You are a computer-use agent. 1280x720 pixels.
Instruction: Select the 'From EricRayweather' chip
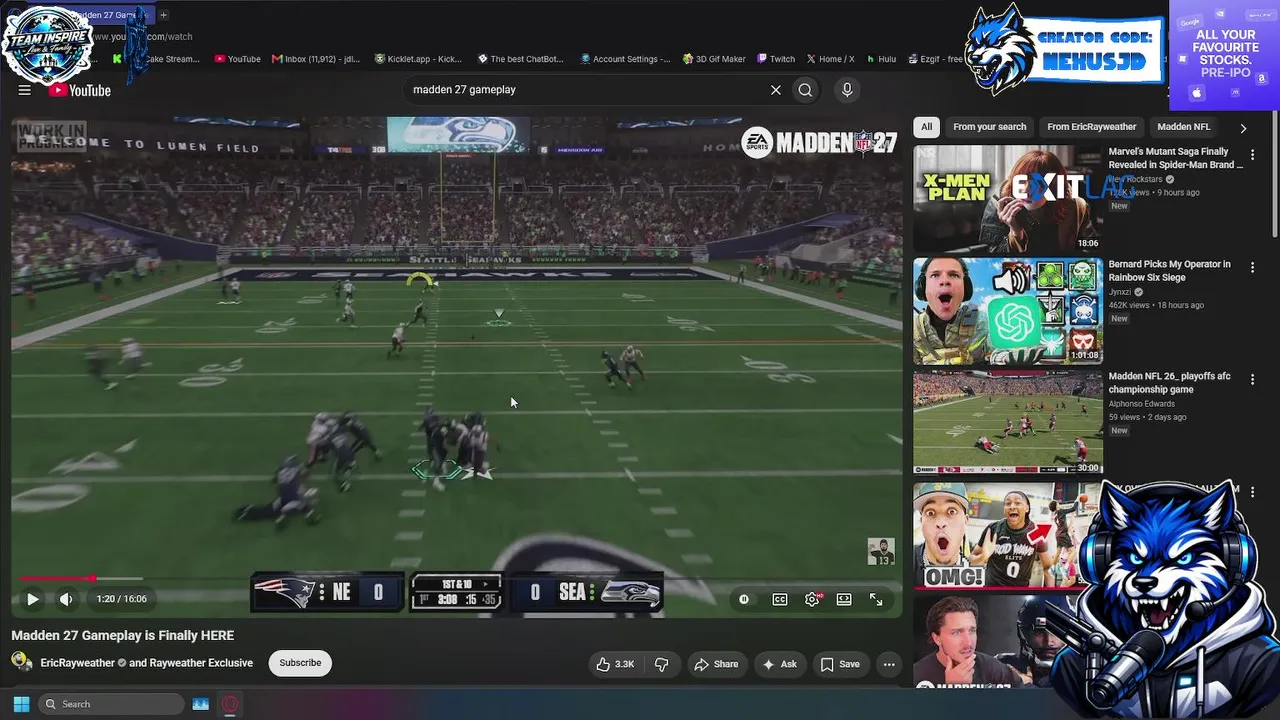(x=1092, y=127)
